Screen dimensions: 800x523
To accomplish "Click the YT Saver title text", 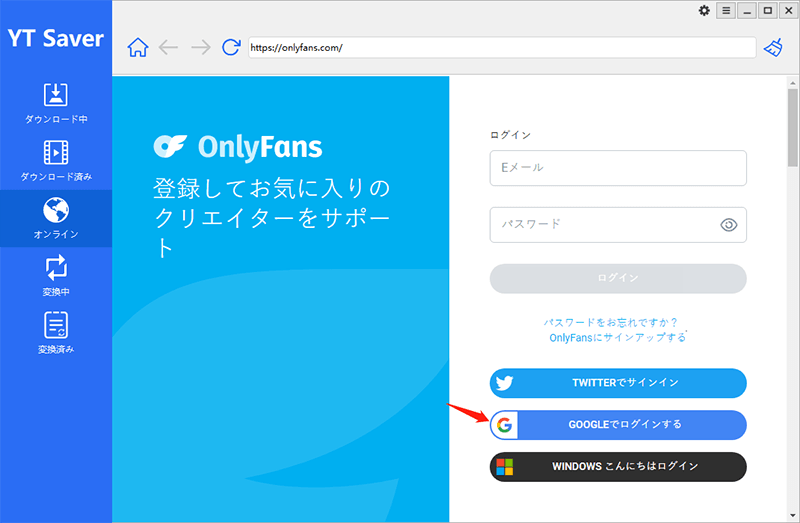I will point(56,38).
